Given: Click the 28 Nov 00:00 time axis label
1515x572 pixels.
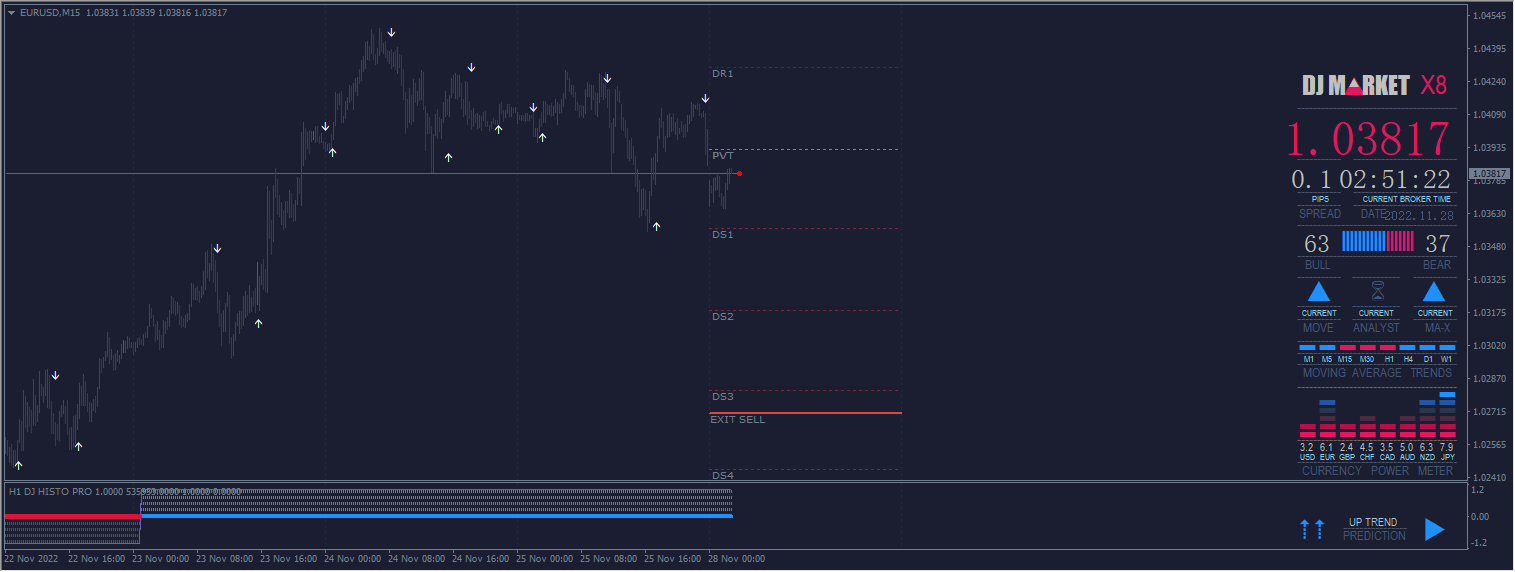Looking at the screenshot, I should click(737, 559).
